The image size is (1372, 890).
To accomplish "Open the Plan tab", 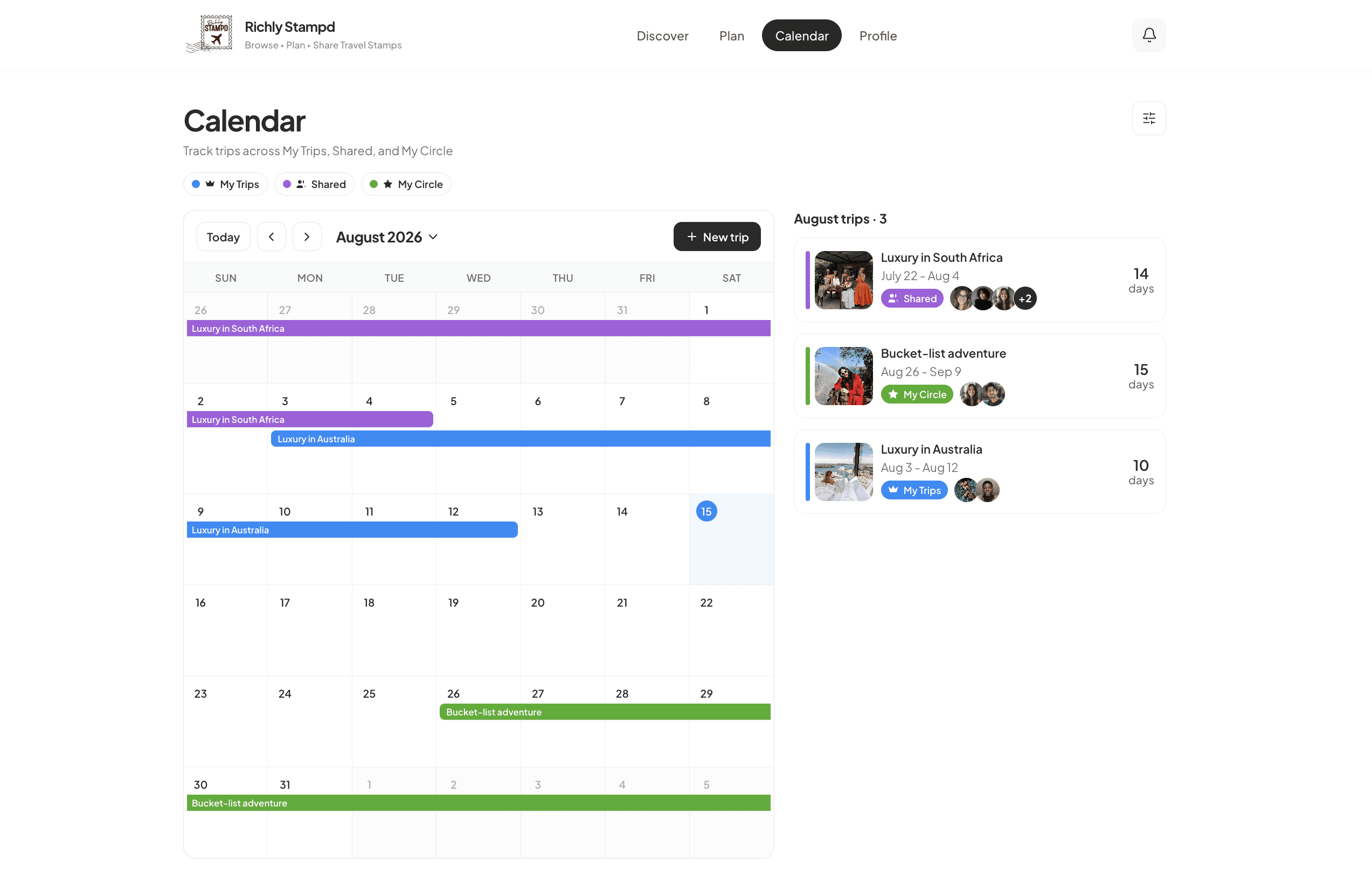I will 732,36.
